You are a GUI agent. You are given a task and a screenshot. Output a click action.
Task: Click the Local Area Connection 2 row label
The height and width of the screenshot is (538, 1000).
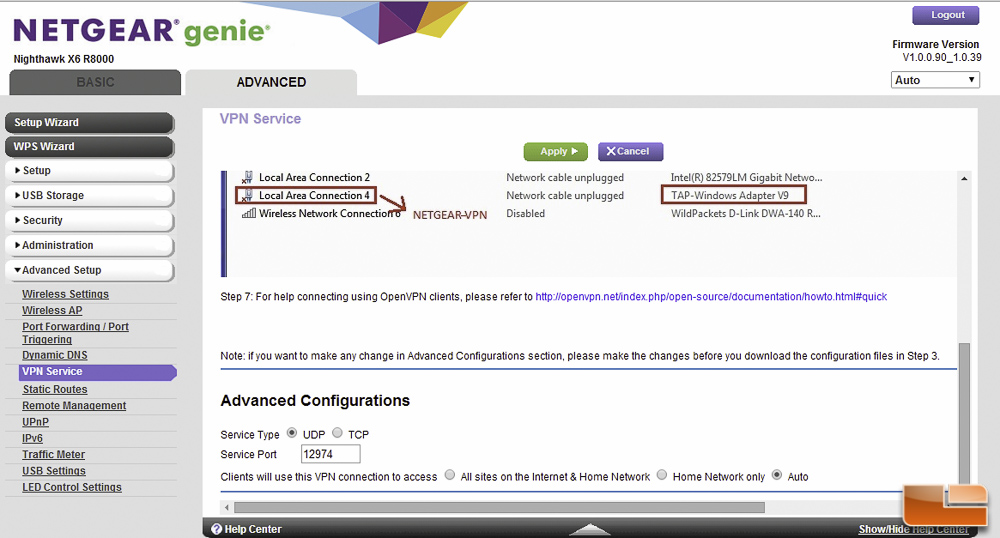pyautogui.click(x=314, y=177)
